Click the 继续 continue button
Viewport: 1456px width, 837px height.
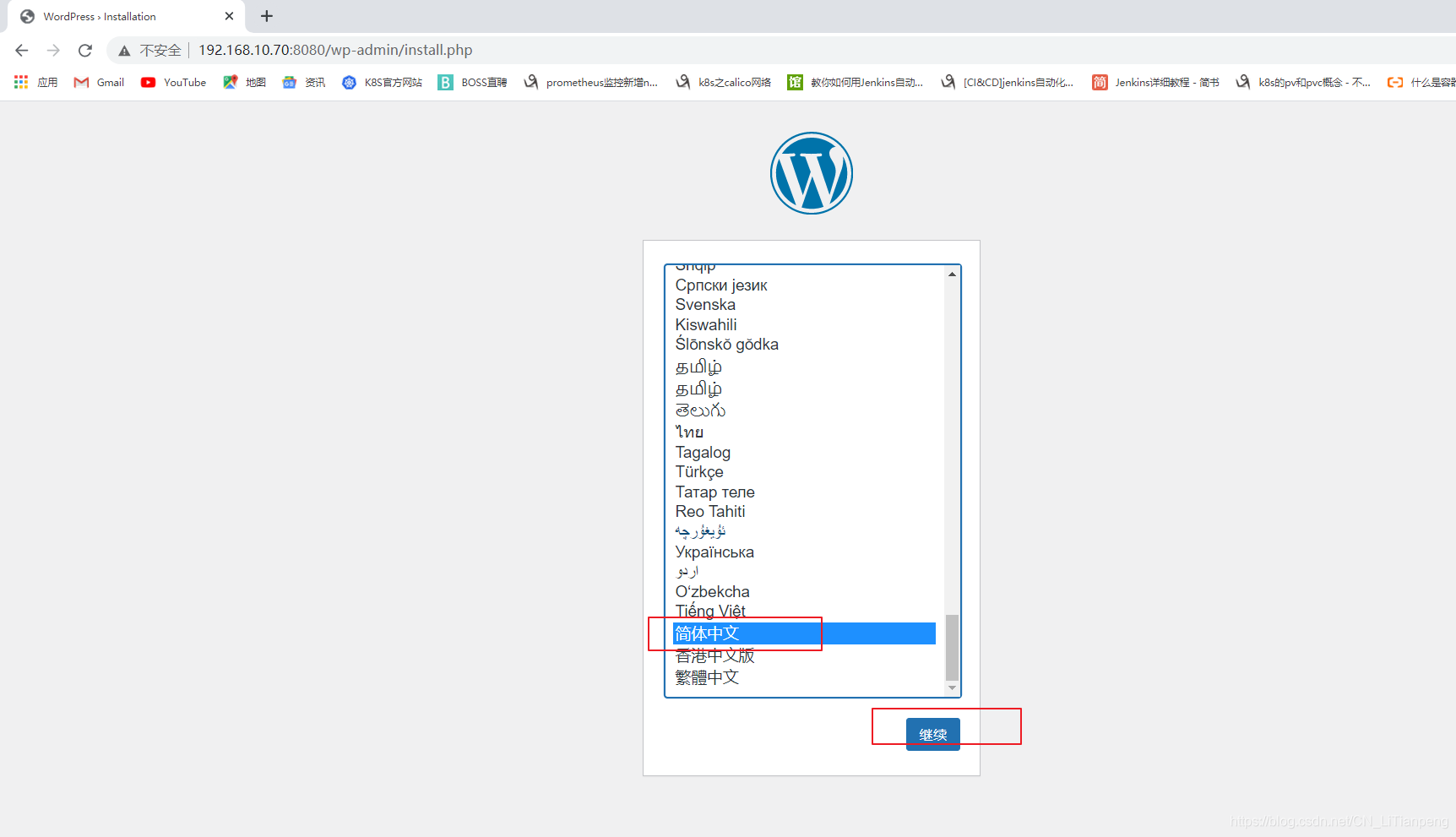pos(932,734)
